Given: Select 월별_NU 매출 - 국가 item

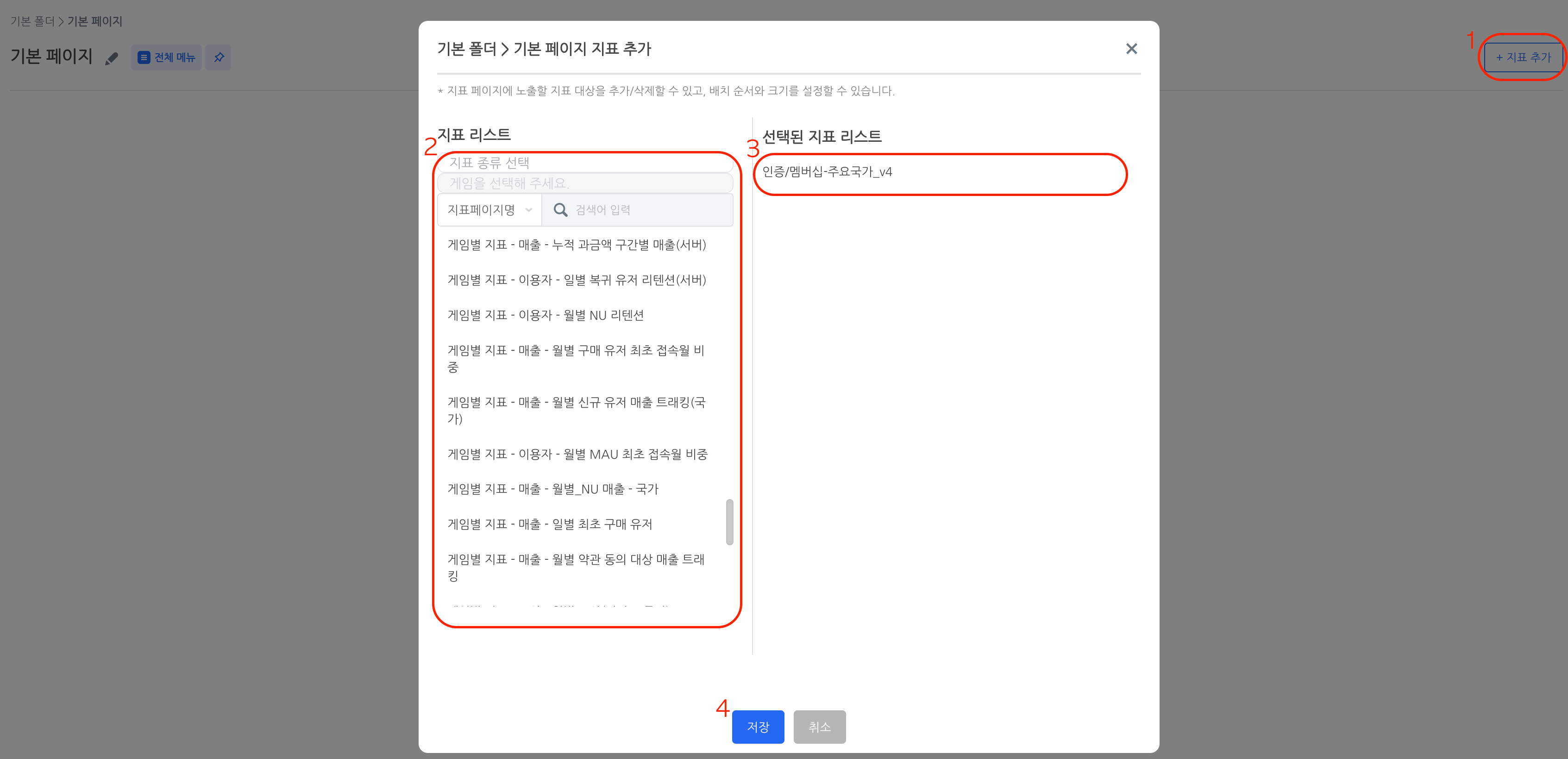Looking at the screenshot, I should 553,489.
